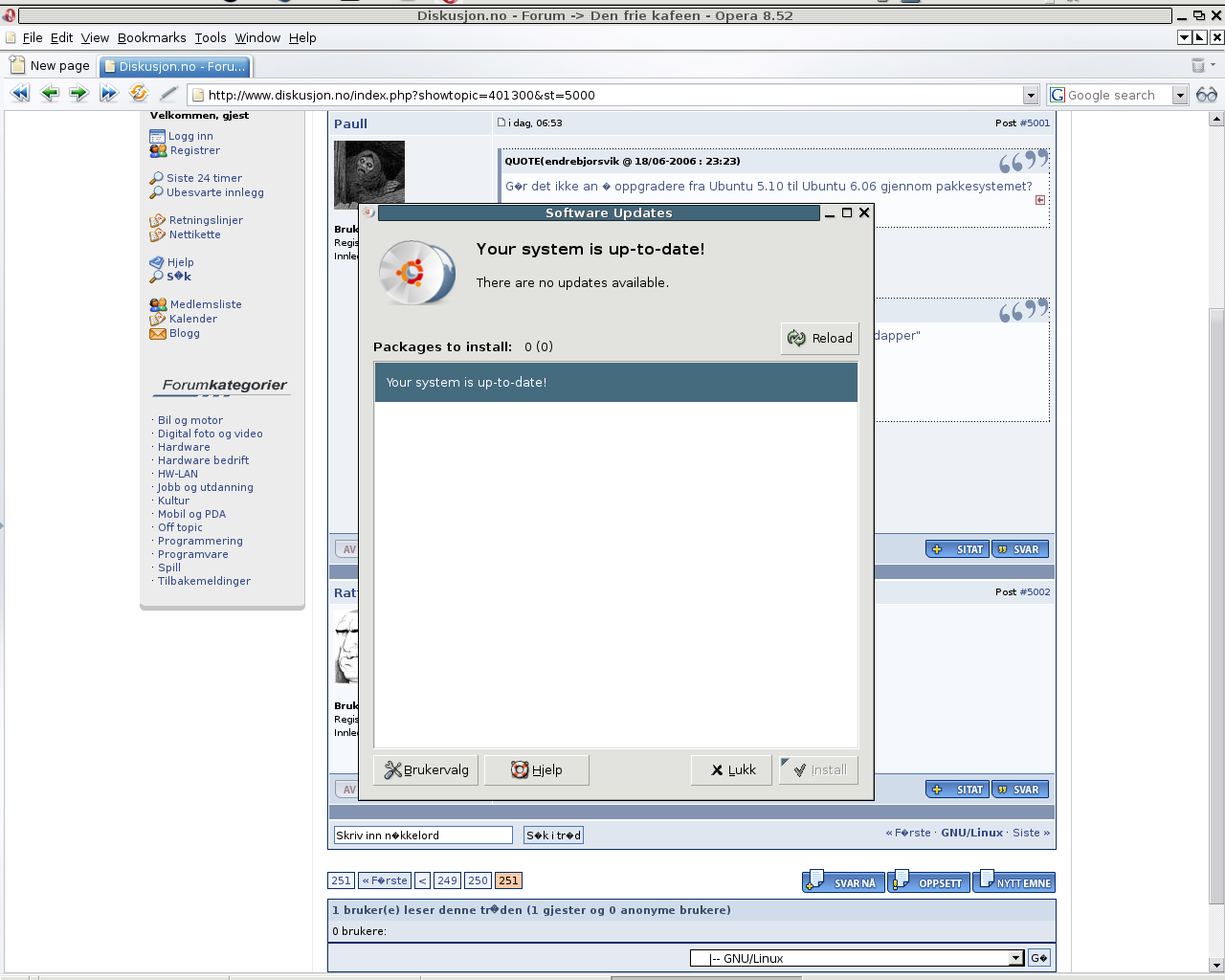Click the Google icon in the search box
Image resolution: width=1225 pixels, height=980 pixels.
(1058, 95)
